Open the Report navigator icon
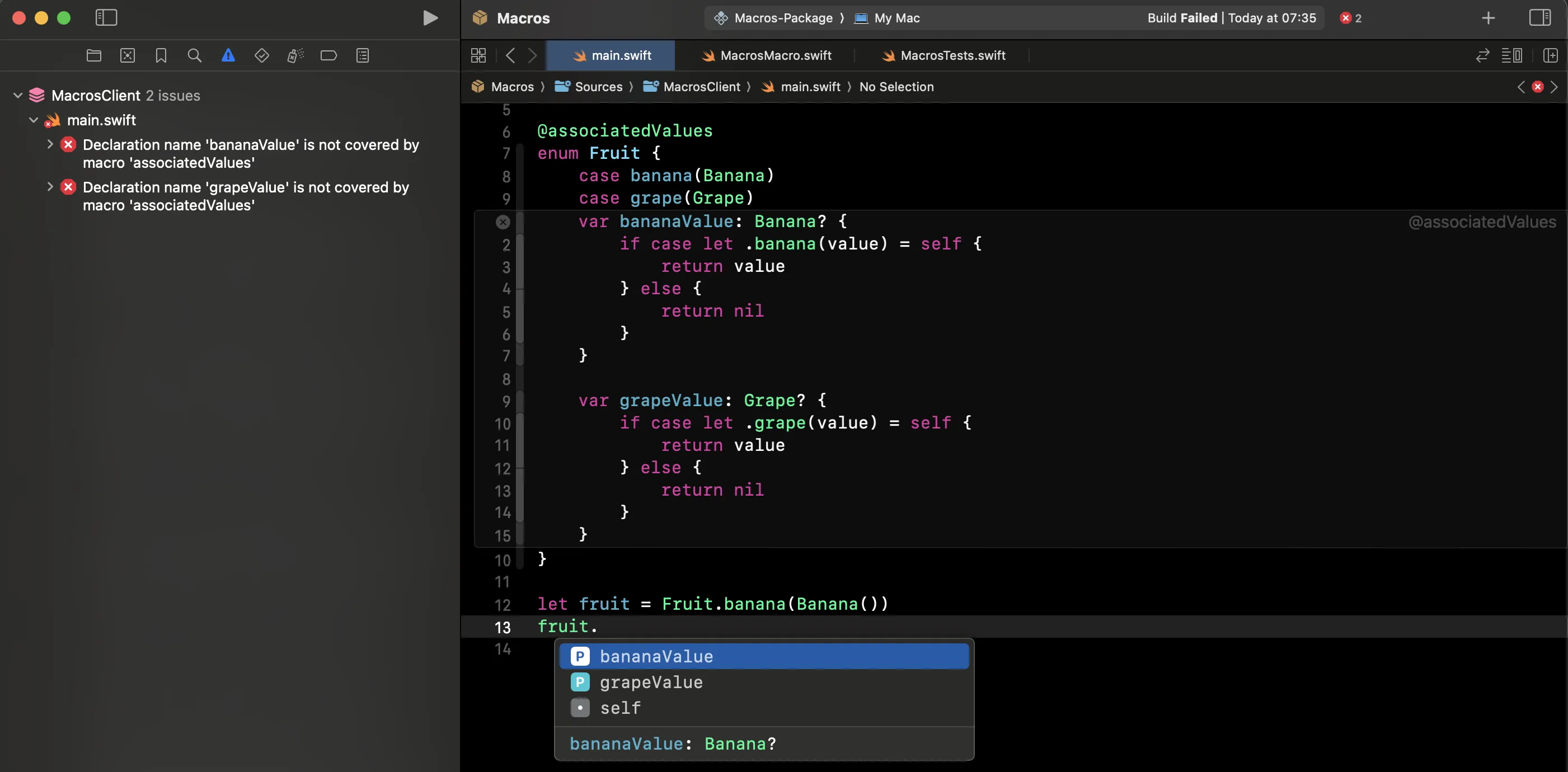1568x772 pixels. 362,55
